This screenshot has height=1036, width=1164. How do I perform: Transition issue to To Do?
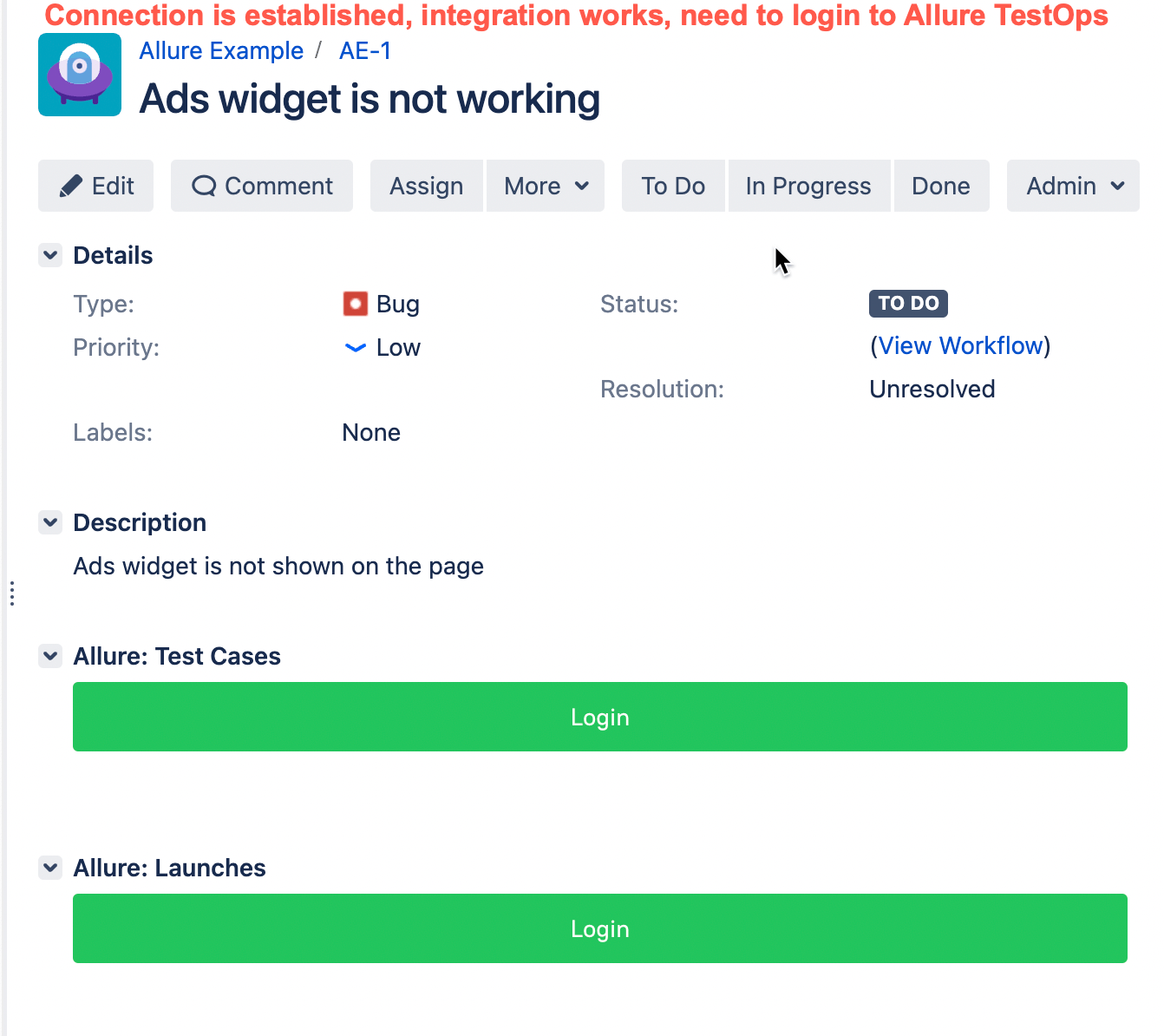click(x=673, y=186)
